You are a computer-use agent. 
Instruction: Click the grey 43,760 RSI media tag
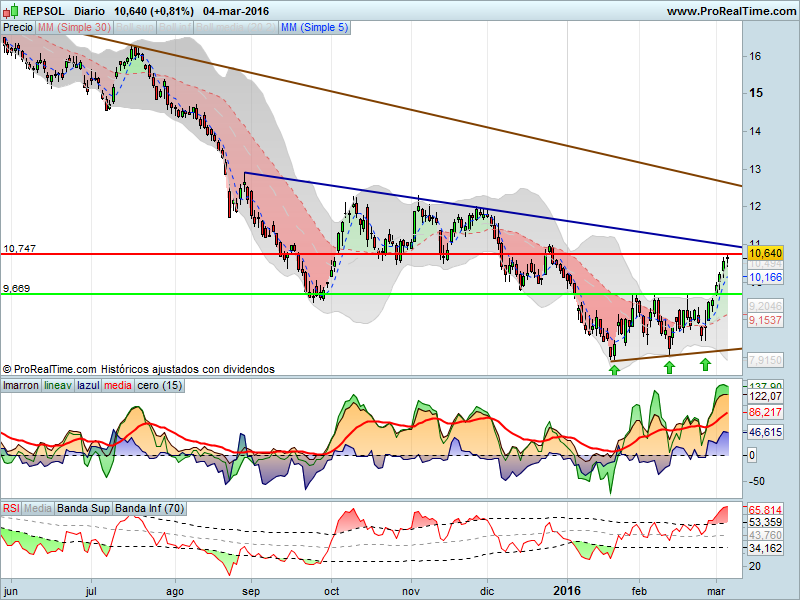pyautogui.click(x=765, y=535)
